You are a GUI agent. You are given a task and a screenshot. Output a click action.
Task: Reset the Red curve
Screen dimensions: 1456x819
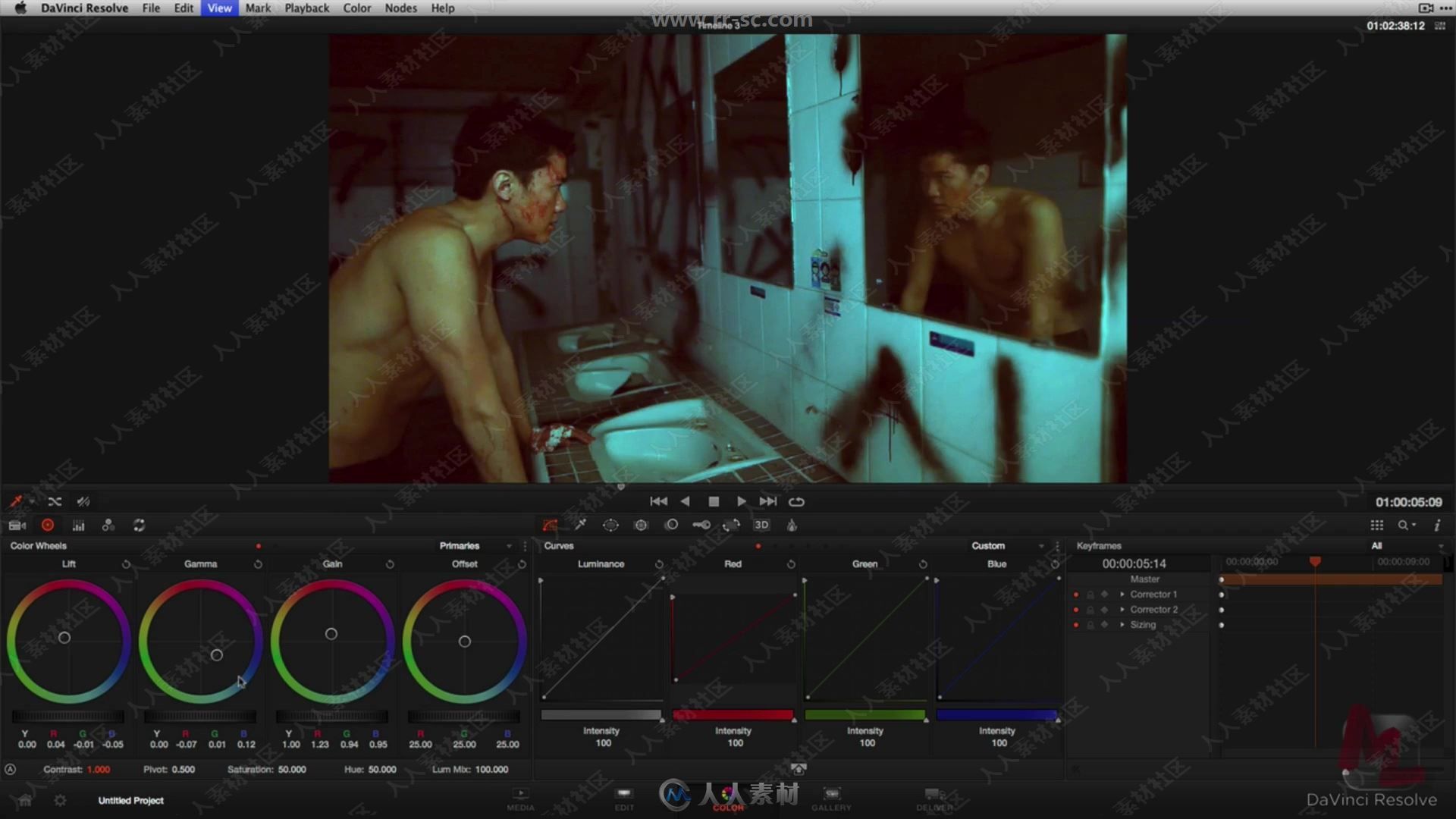(791, 564)
